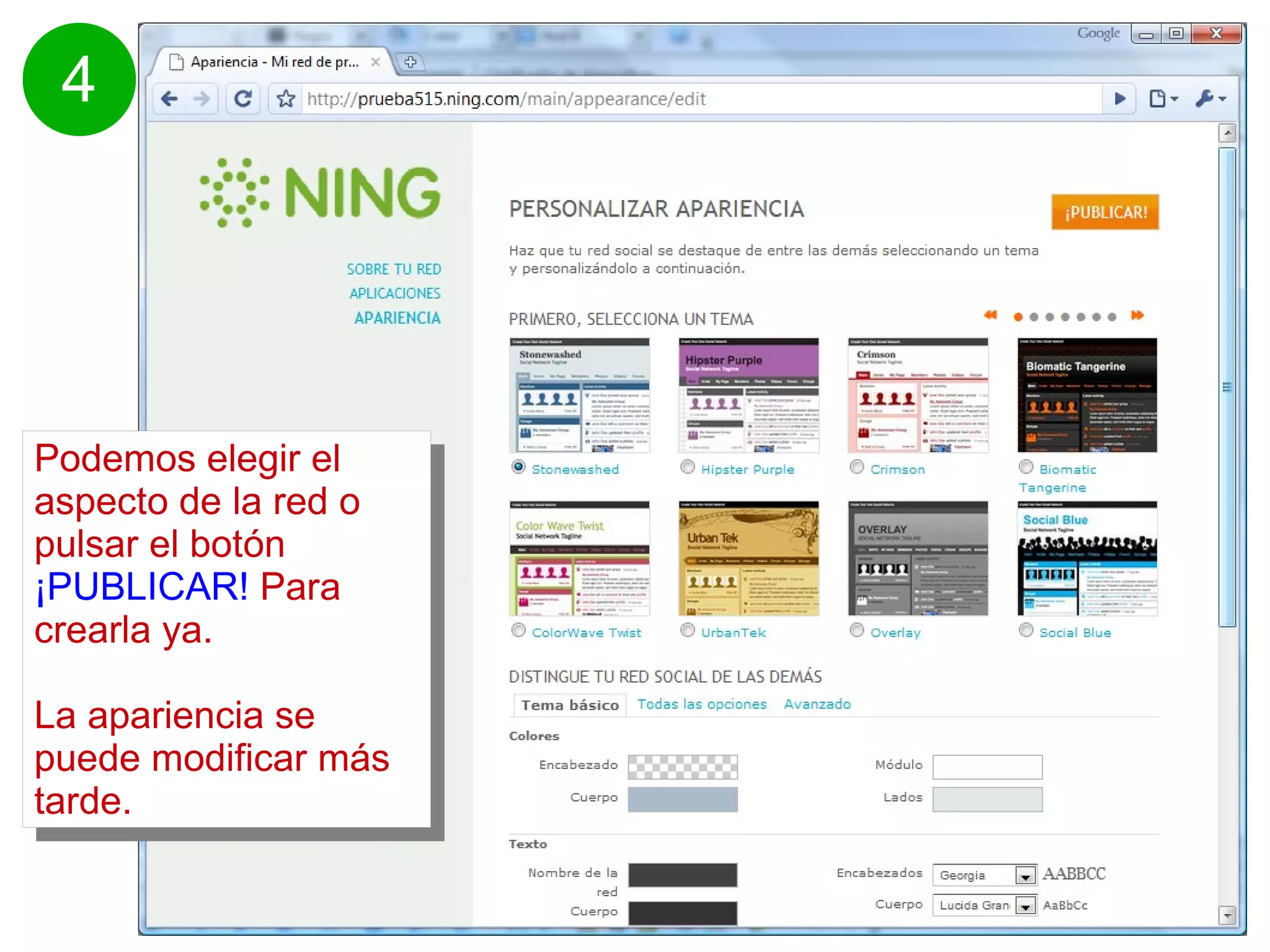1270x952 pixels.
Task: Open the Georgia headings font dropdown
Action: click(1025, 875)
